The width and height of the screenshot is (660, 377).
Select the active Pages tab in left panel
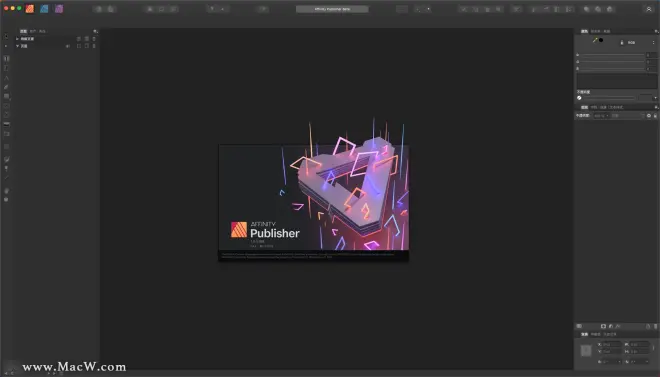pyautogui.click(x=24, y=31)
